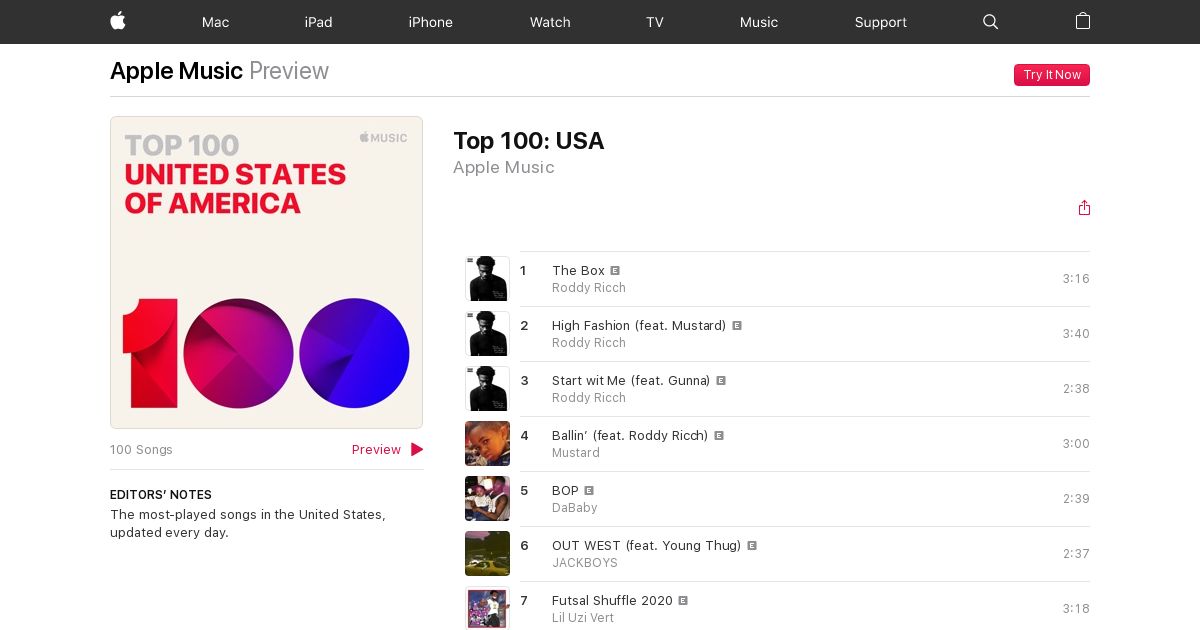1200x630 pixels.
Task: Open the shopping bag icon
Action: click(1083, 21)
